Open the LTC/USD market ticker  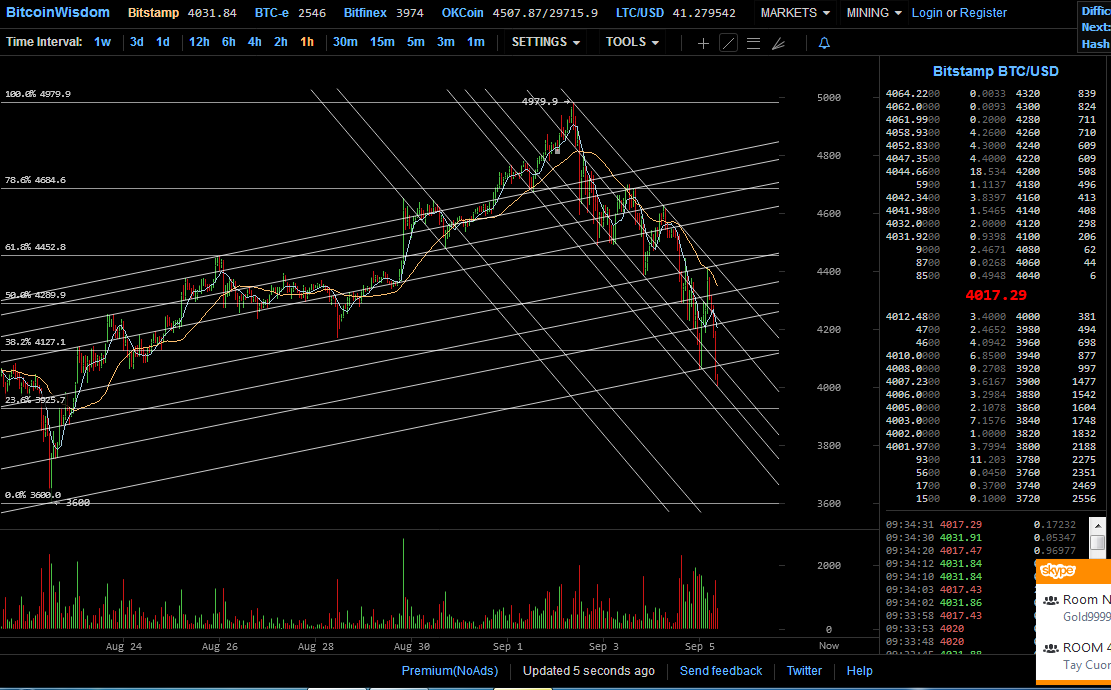[675, 13]
